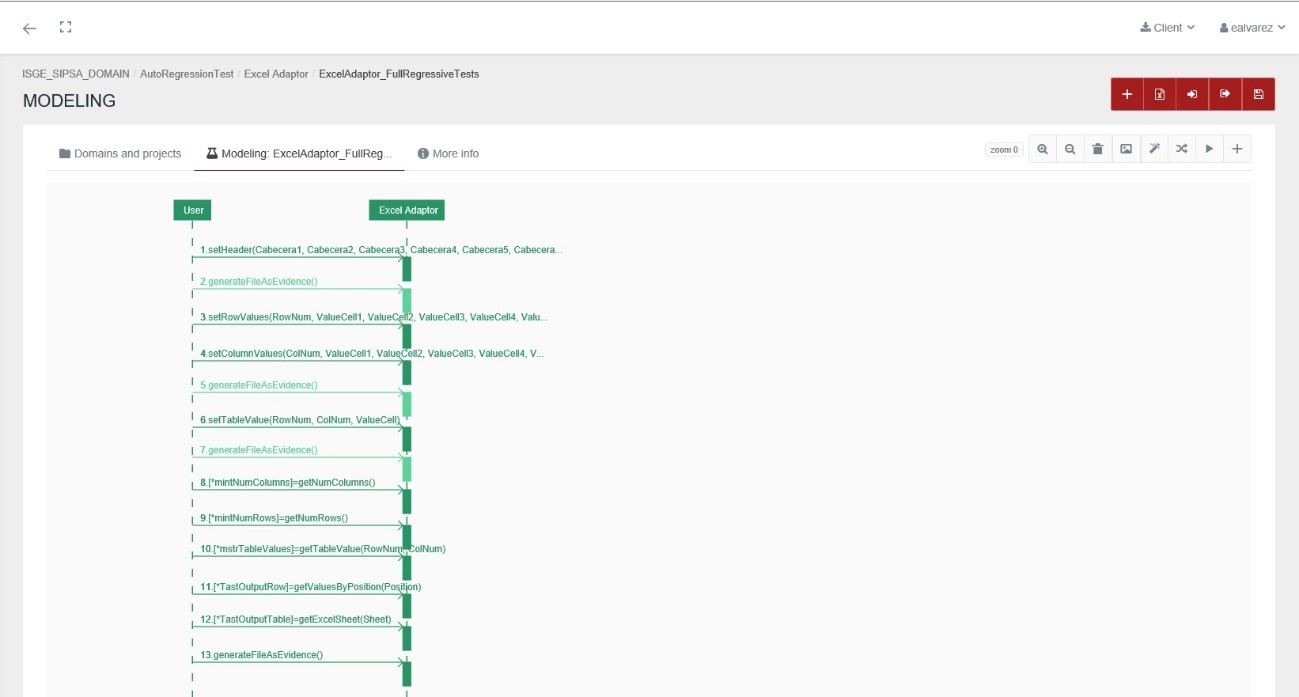
Task: Click the red export arrow button
Action: (x=1225, y=94)
